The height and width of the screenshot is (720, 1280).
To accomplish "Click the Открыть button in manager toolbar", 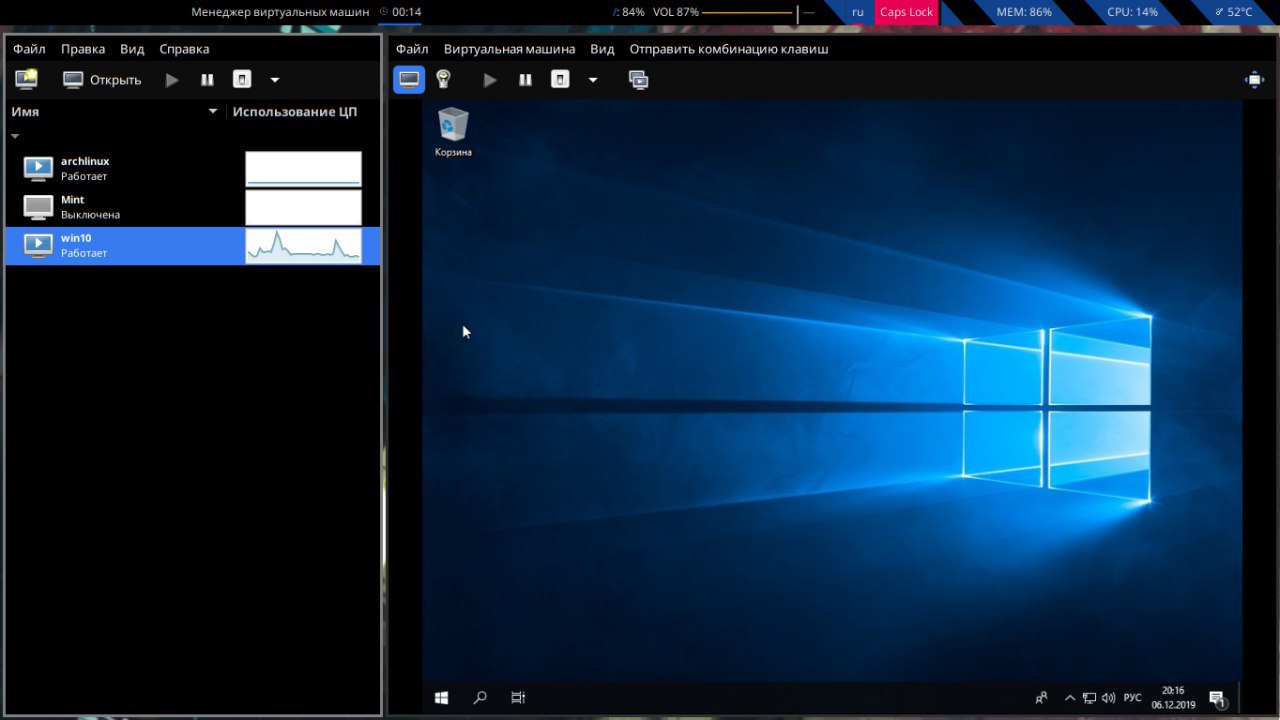I will point(102,80).
